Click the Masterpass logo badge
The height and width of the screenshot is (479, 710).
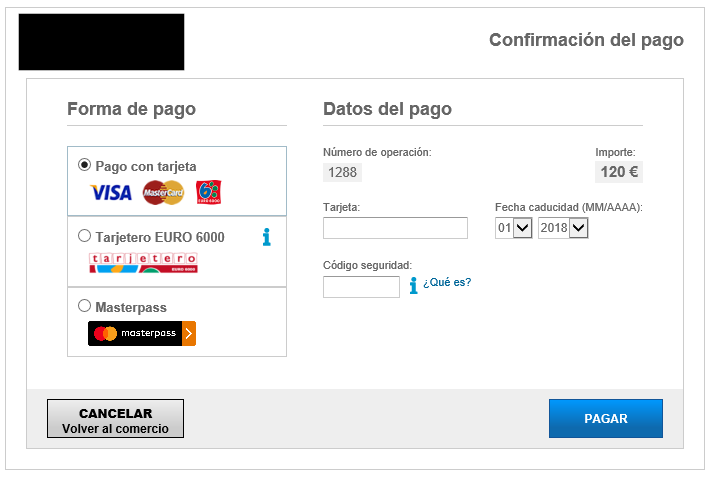(142, 333)
